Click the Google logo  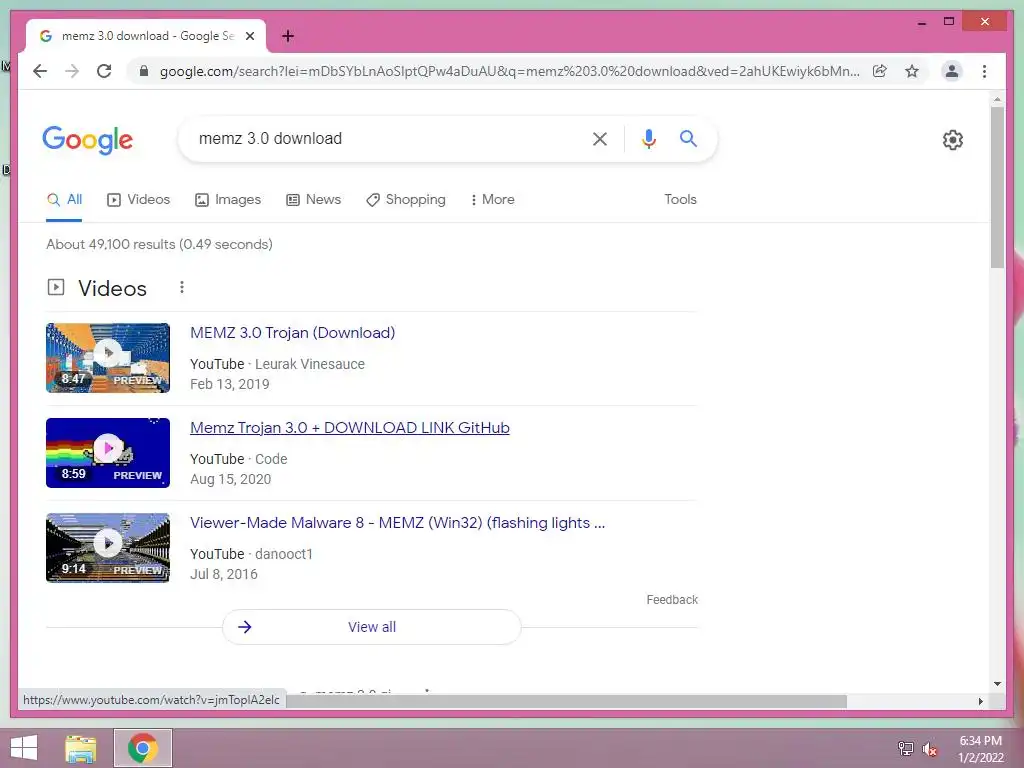tap(88, 139)
